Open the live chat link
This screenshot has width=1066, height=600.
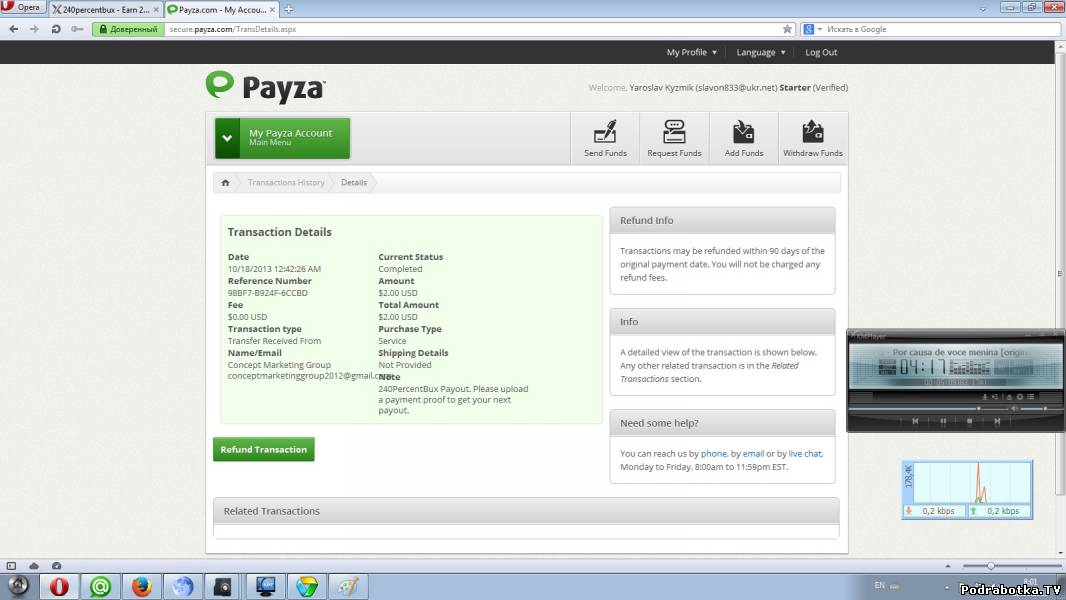[804, 454]
